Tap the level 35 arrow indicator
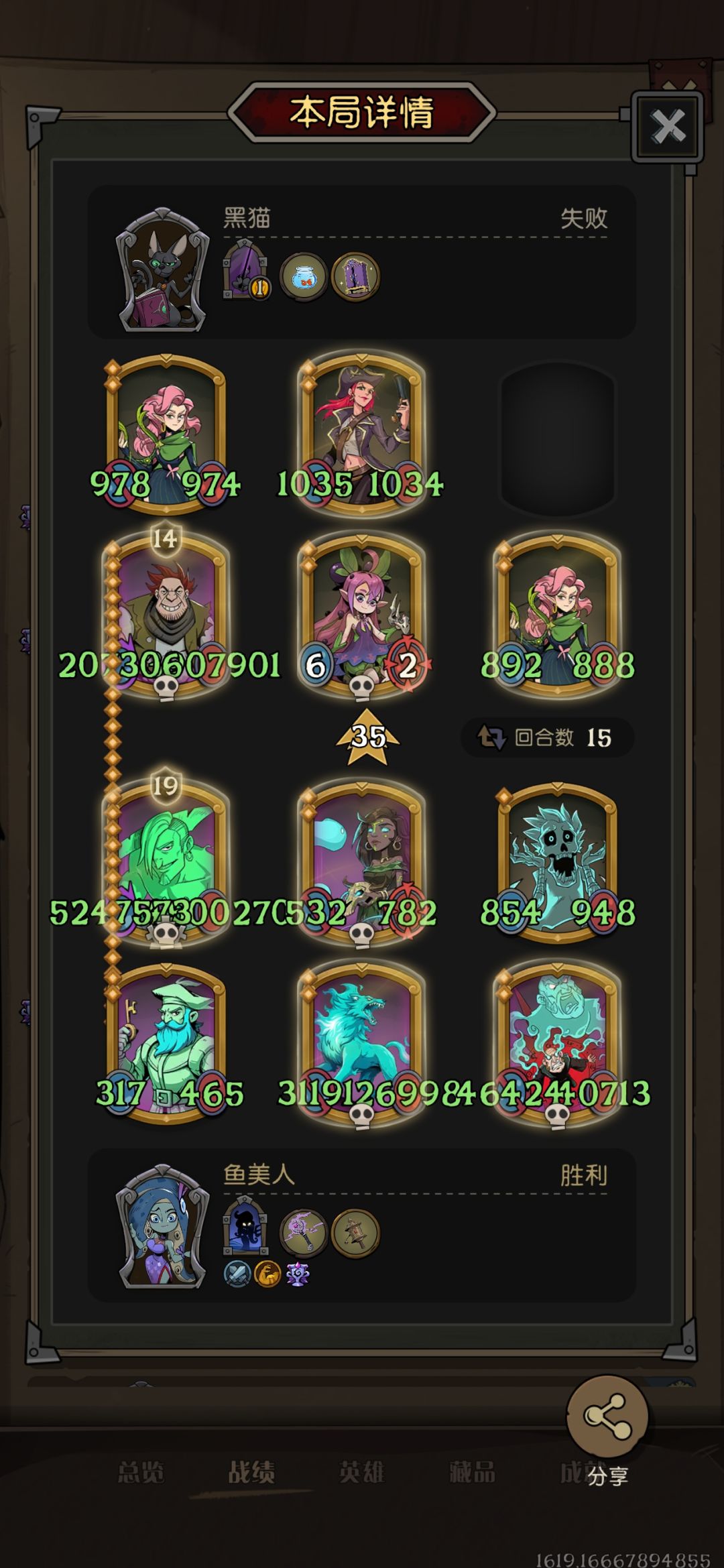The height and width of the screenshot is (1568, 724). point(367,736)
